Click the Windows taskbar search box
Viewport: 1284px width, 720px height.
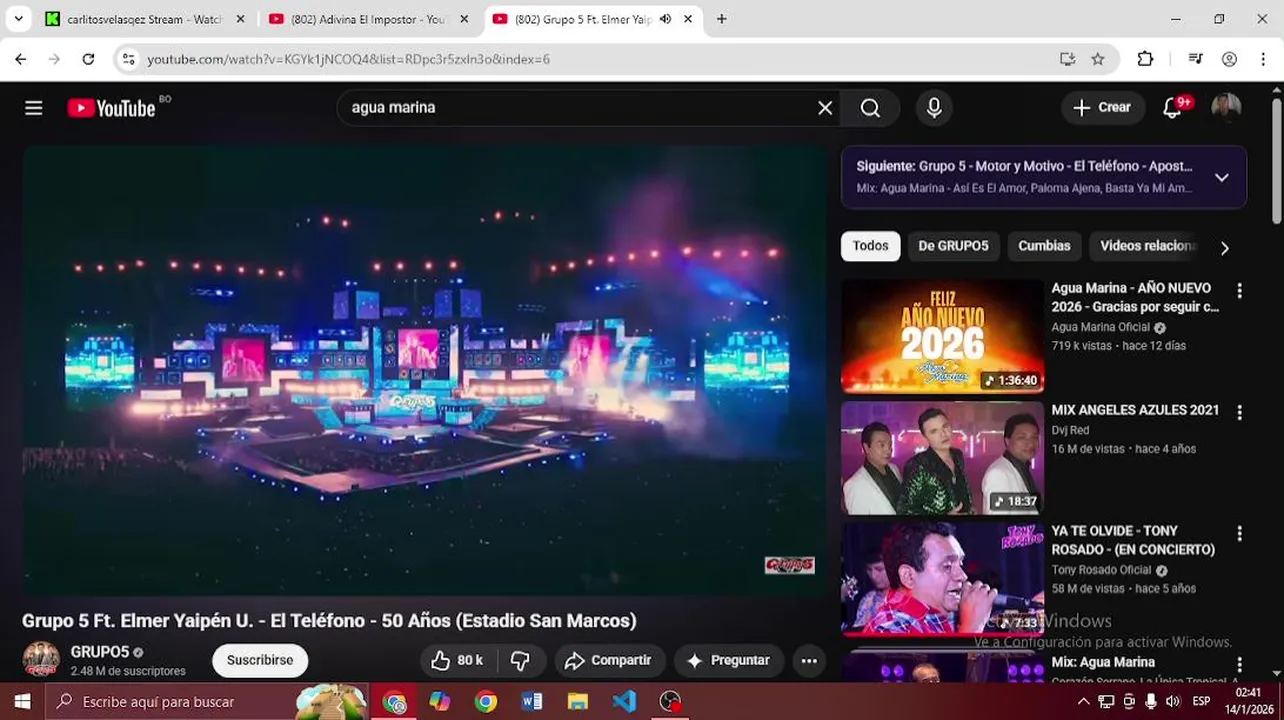(x=206, y=702)
